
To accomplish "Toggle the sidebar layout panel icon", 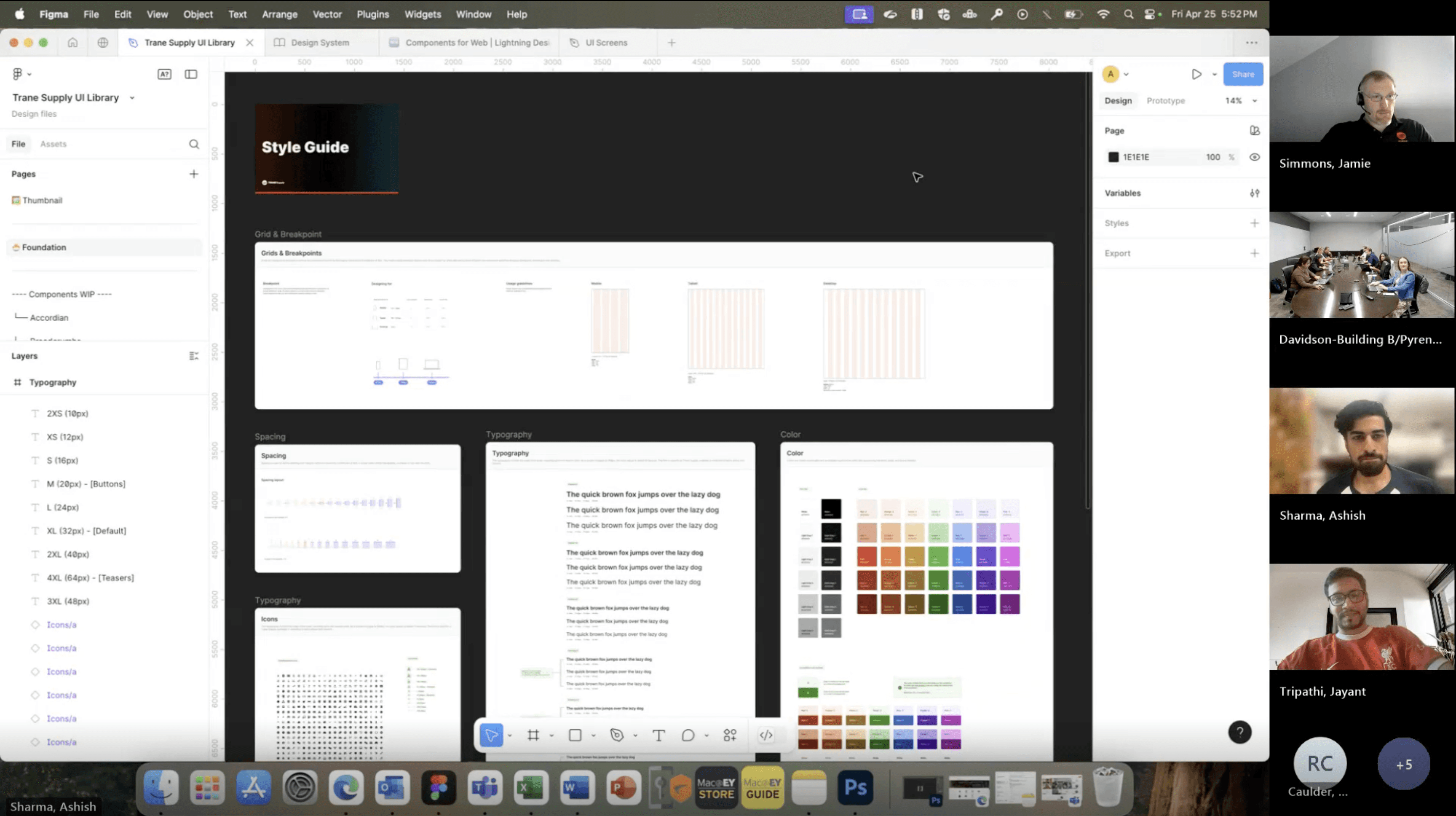I will pos(191,74).
